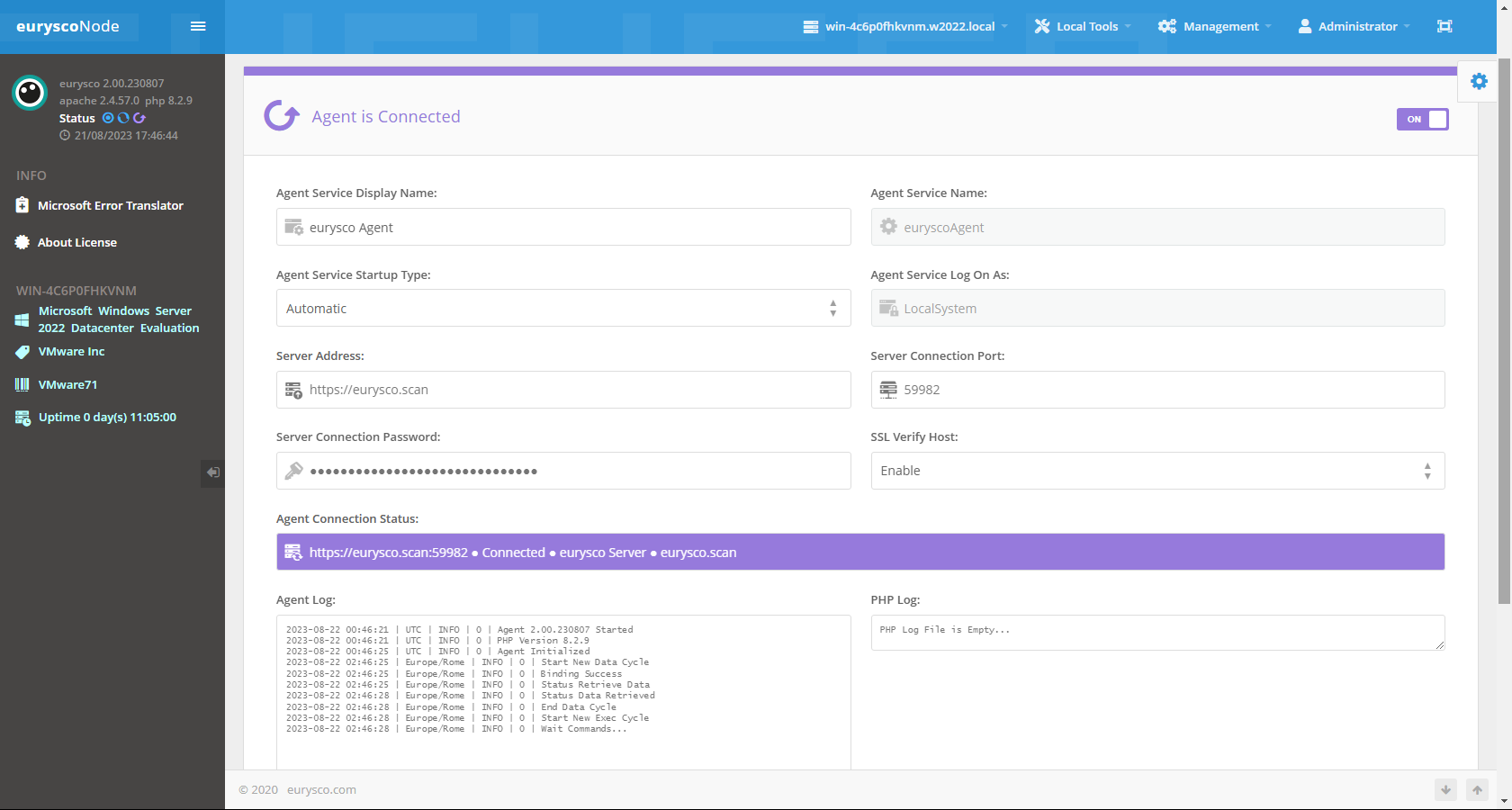Open the Agent Service Startup Type dropdown
Image resolution: width=1512 pixels, height=810 pixels.
click(563, 308)
